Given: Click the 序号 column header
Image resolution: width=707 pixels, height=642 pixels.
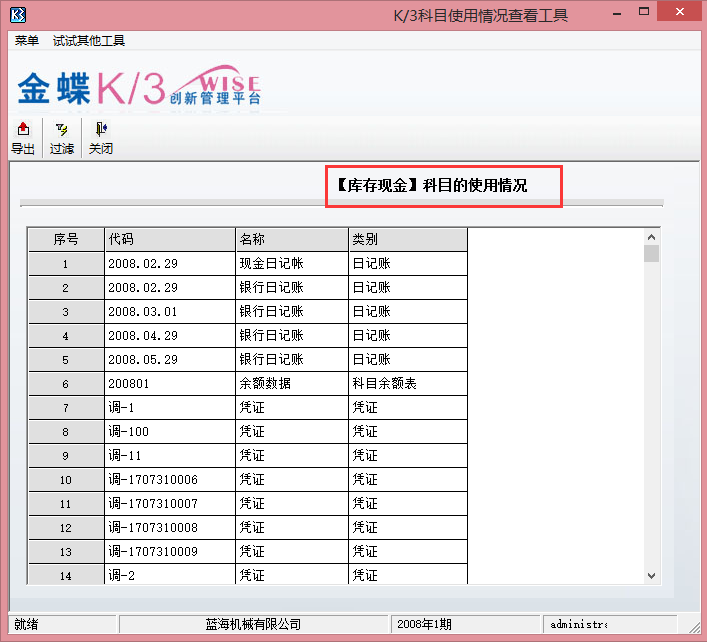Looking at the screenshot, I should coord(65,240).
